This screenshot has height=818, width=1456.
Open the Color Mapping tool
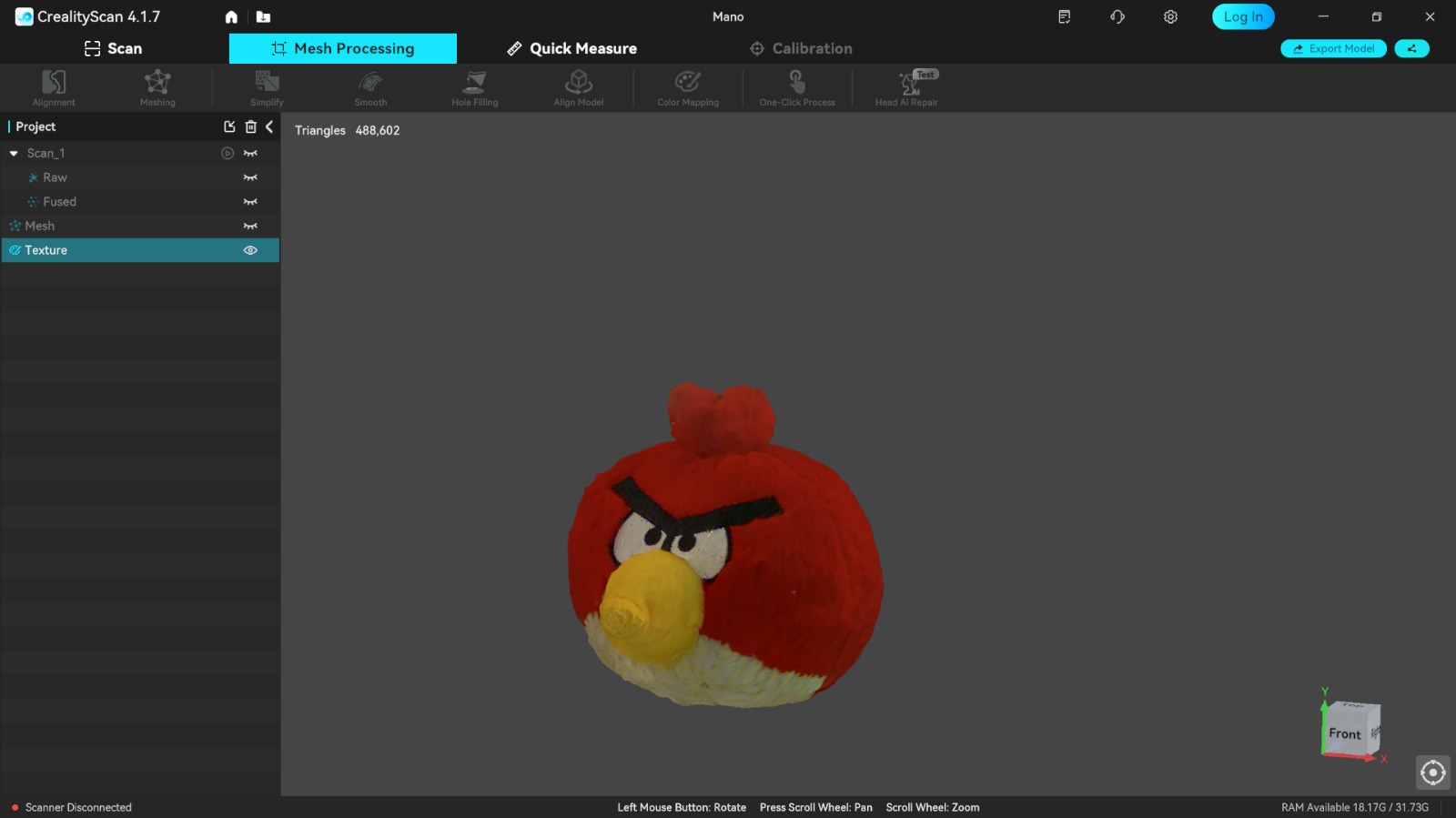688,88
